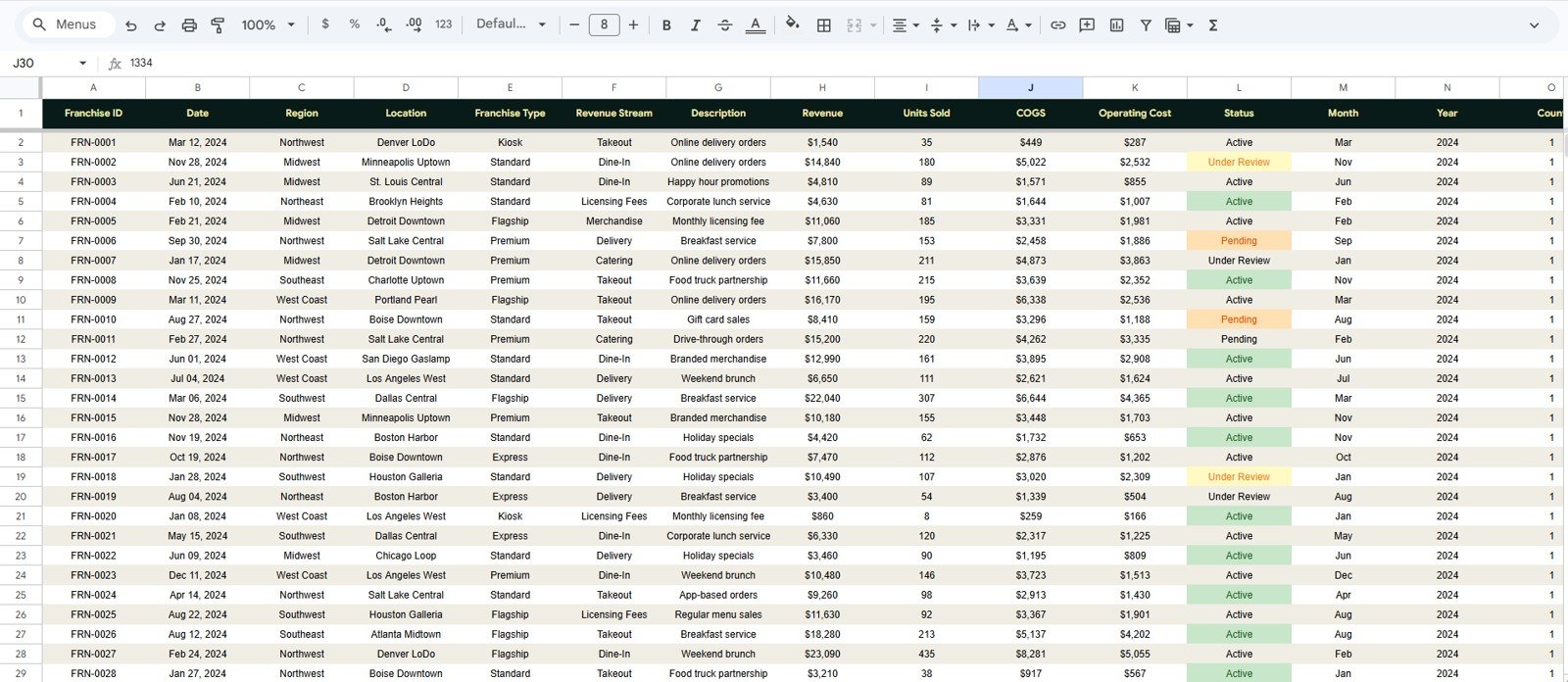Click the Pending status for FRN-0006
Viewport: 1568px width, 682px height.
[1239, 241]
